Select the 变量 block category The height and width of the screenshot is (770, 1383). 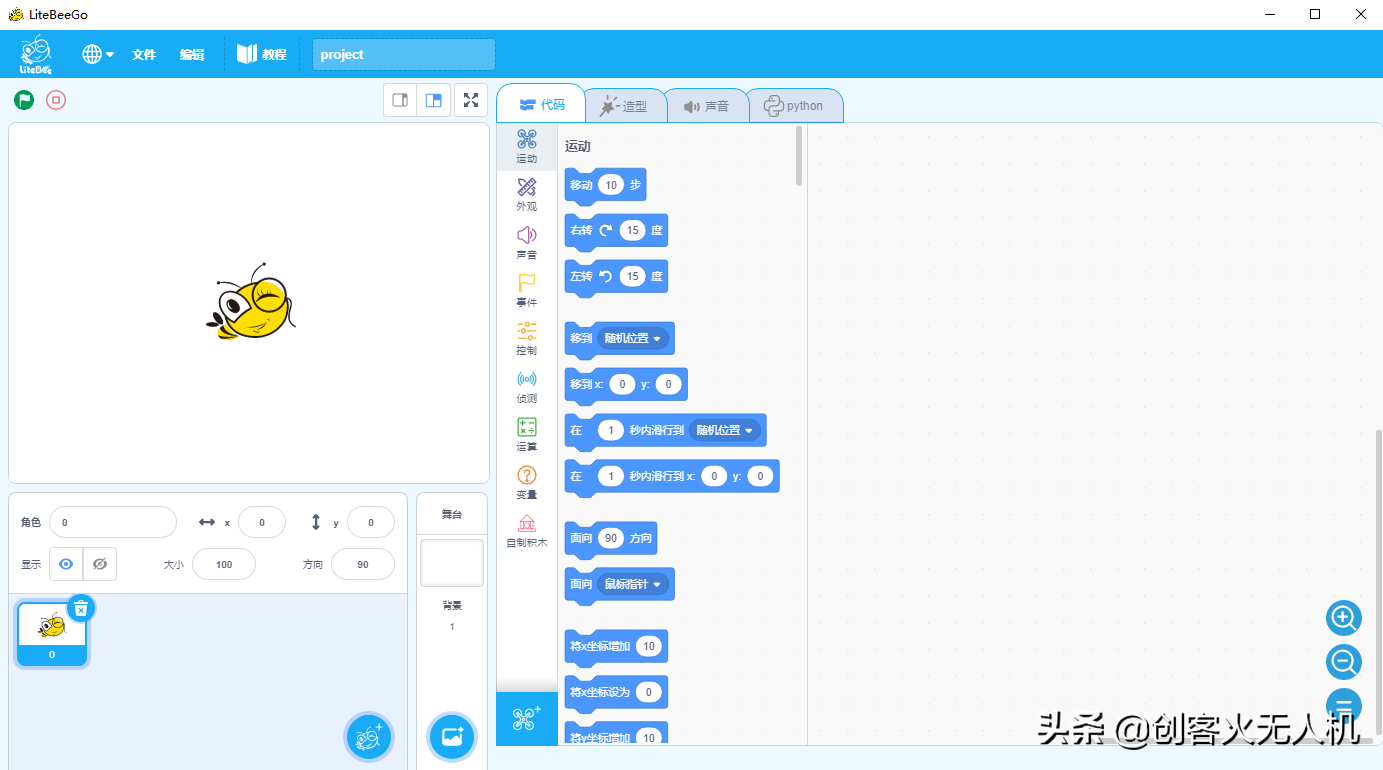(527, 482)
